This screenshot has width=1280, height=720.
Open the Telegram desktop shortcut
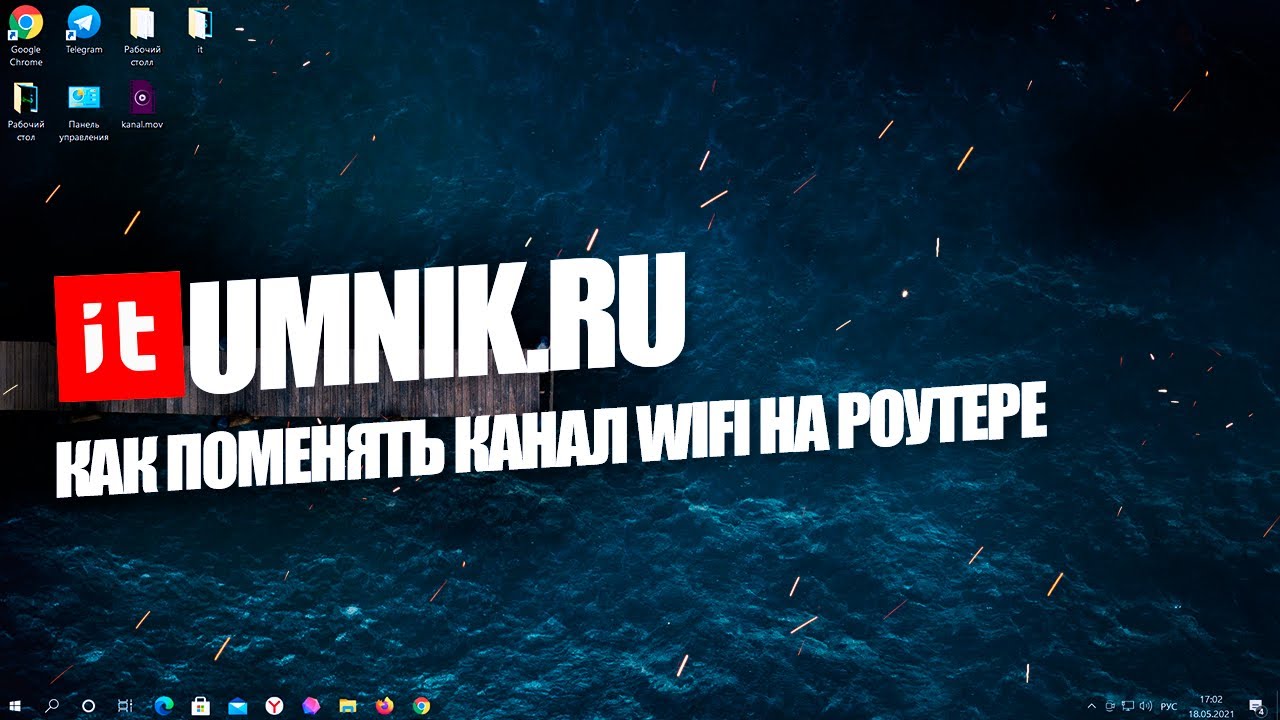coord(84,30)
